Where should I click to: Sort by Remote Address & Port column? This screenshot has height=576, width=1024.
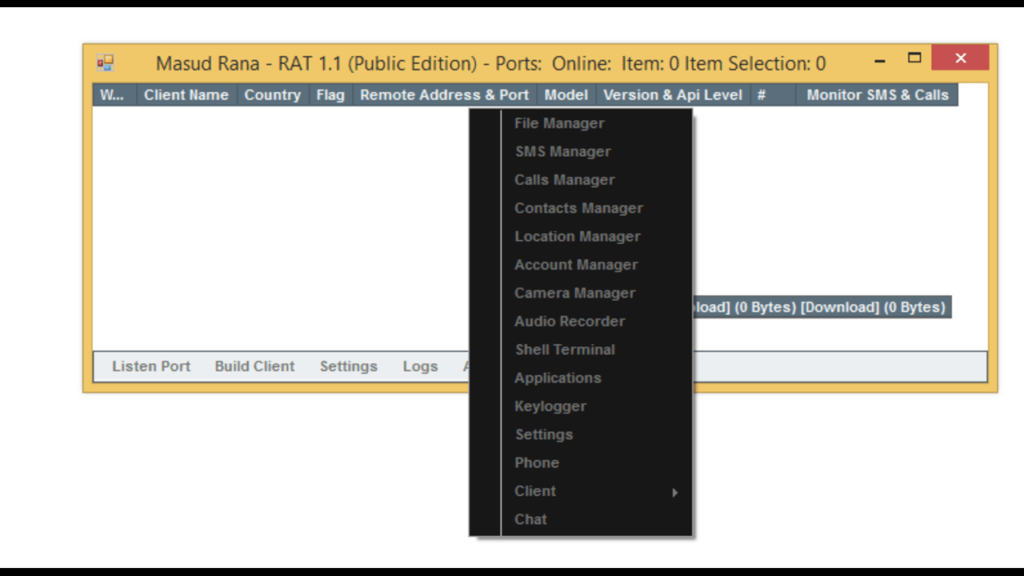tap(444, 95)
